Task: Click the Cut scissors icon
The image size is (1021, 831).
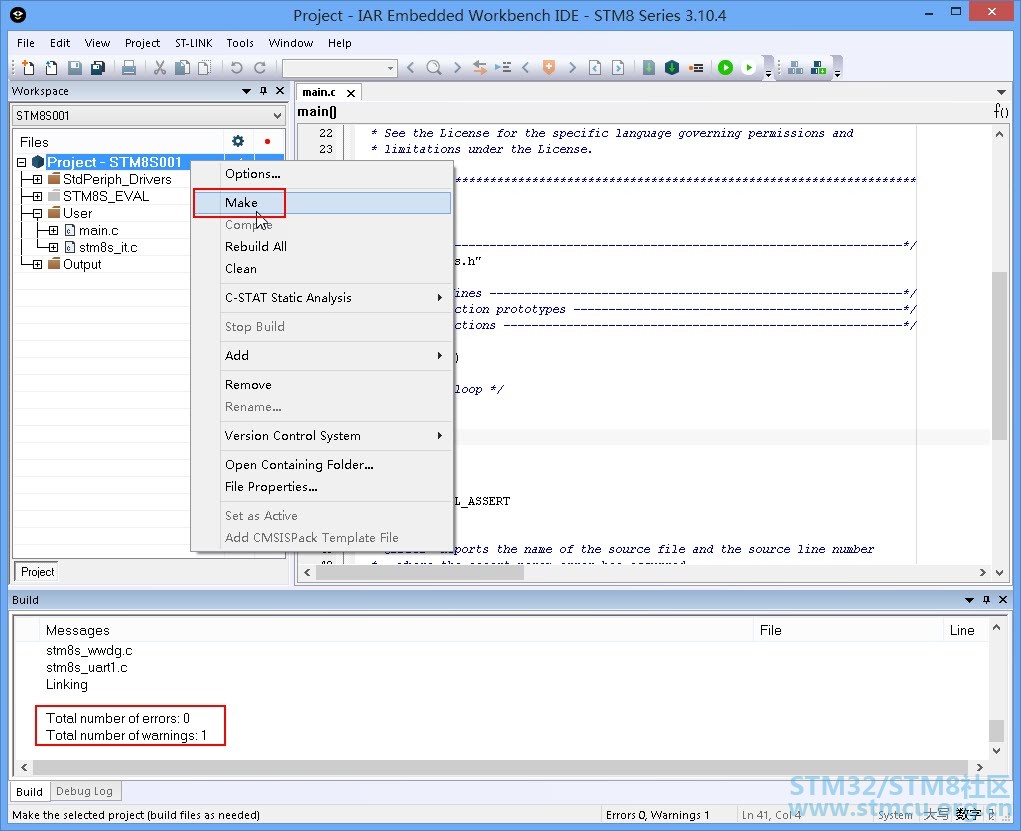Action: (x=160, y=68)
